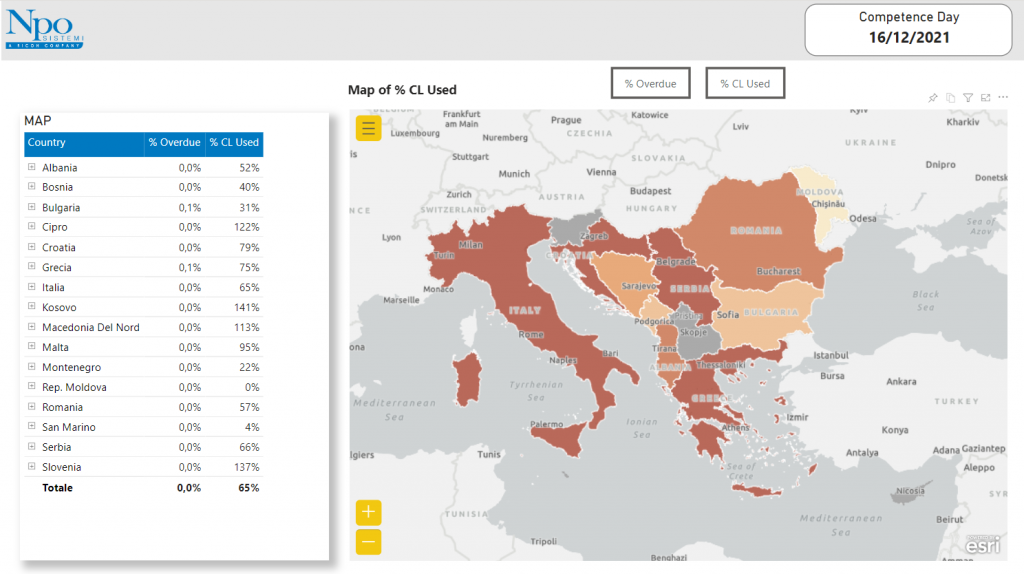1024x574 pixels.
Task: Zoom in with the map plus button
Action: (x=369, y=512)
